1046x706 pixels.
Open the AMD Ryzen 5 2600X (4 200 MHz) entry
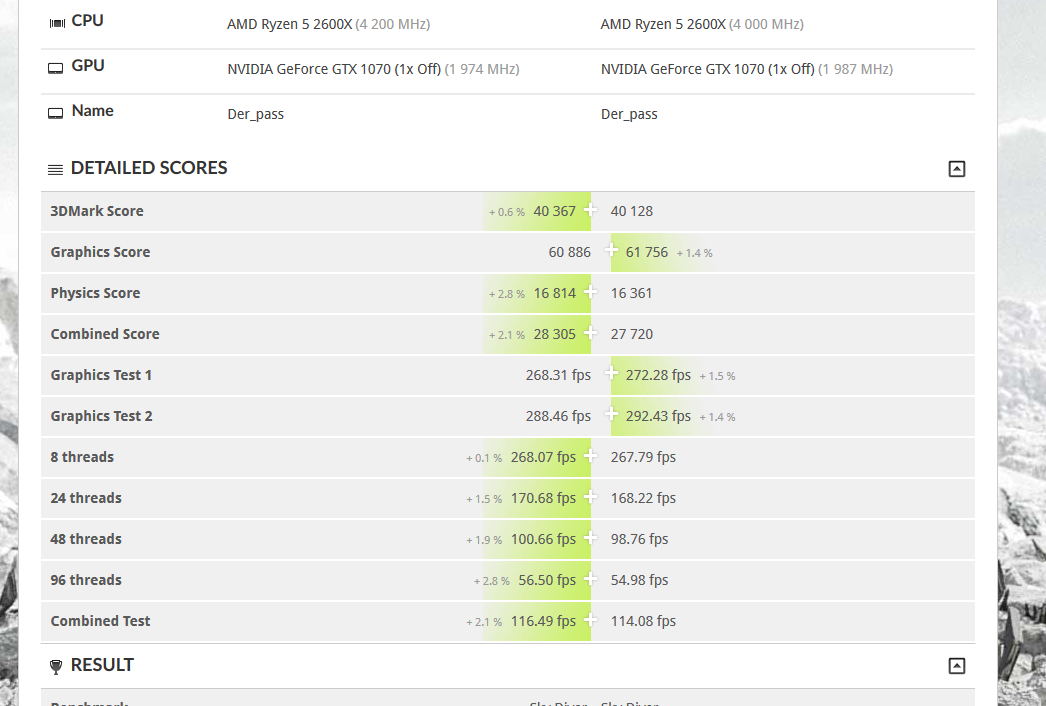[328, 25]
